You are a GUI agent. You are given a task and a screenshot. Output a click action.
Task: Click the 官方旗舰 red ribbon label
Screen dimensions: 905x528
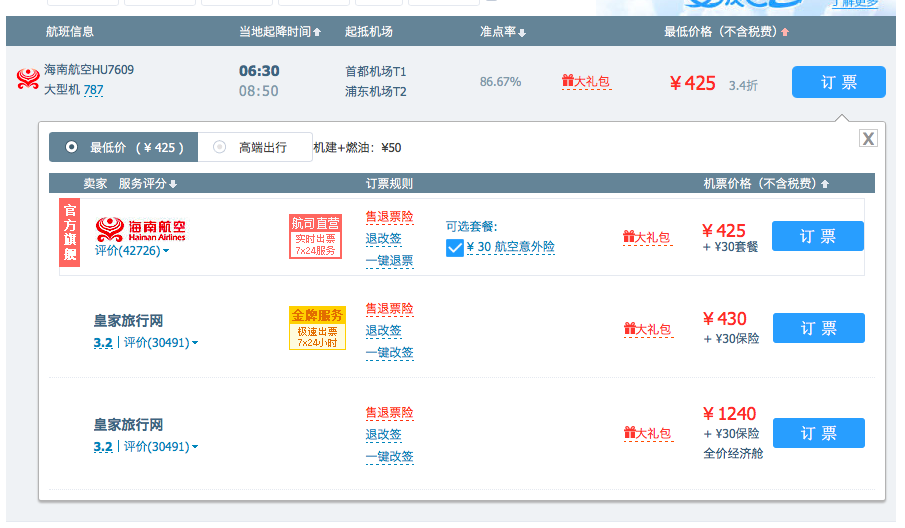click(69, 233)
